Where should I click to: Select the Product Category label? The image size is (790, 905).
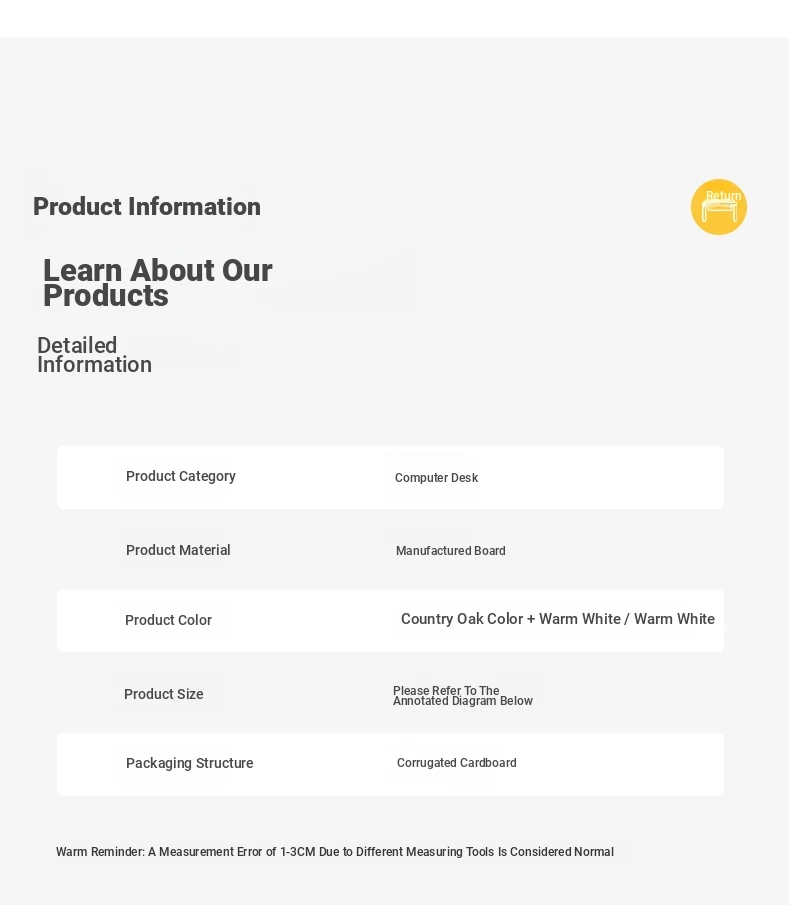pos(181,476)
